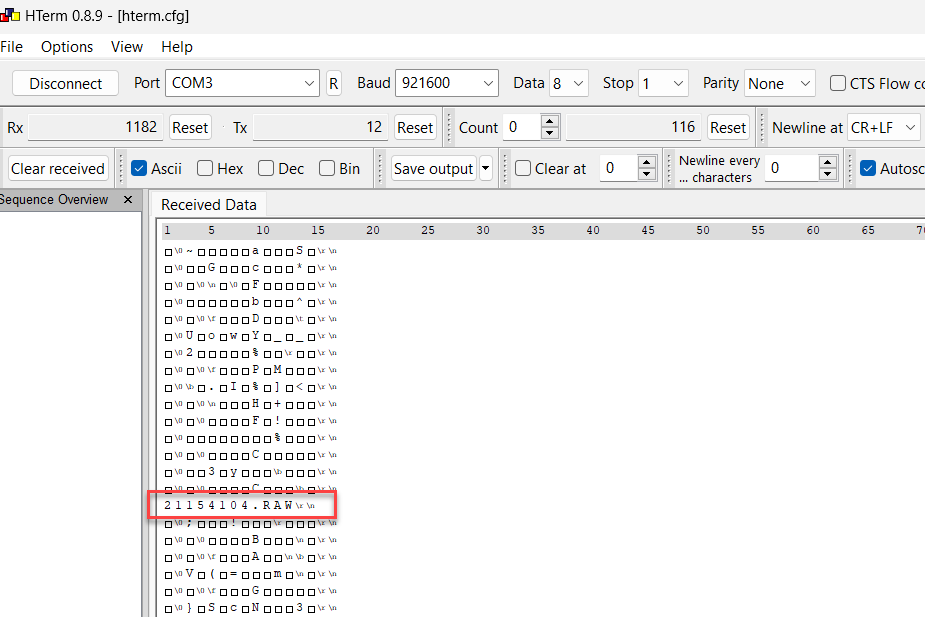Image resolution: width=925 pixels, height=617 pixels.
Task: Click the Clear at value field
Action: tap(617, 169)
